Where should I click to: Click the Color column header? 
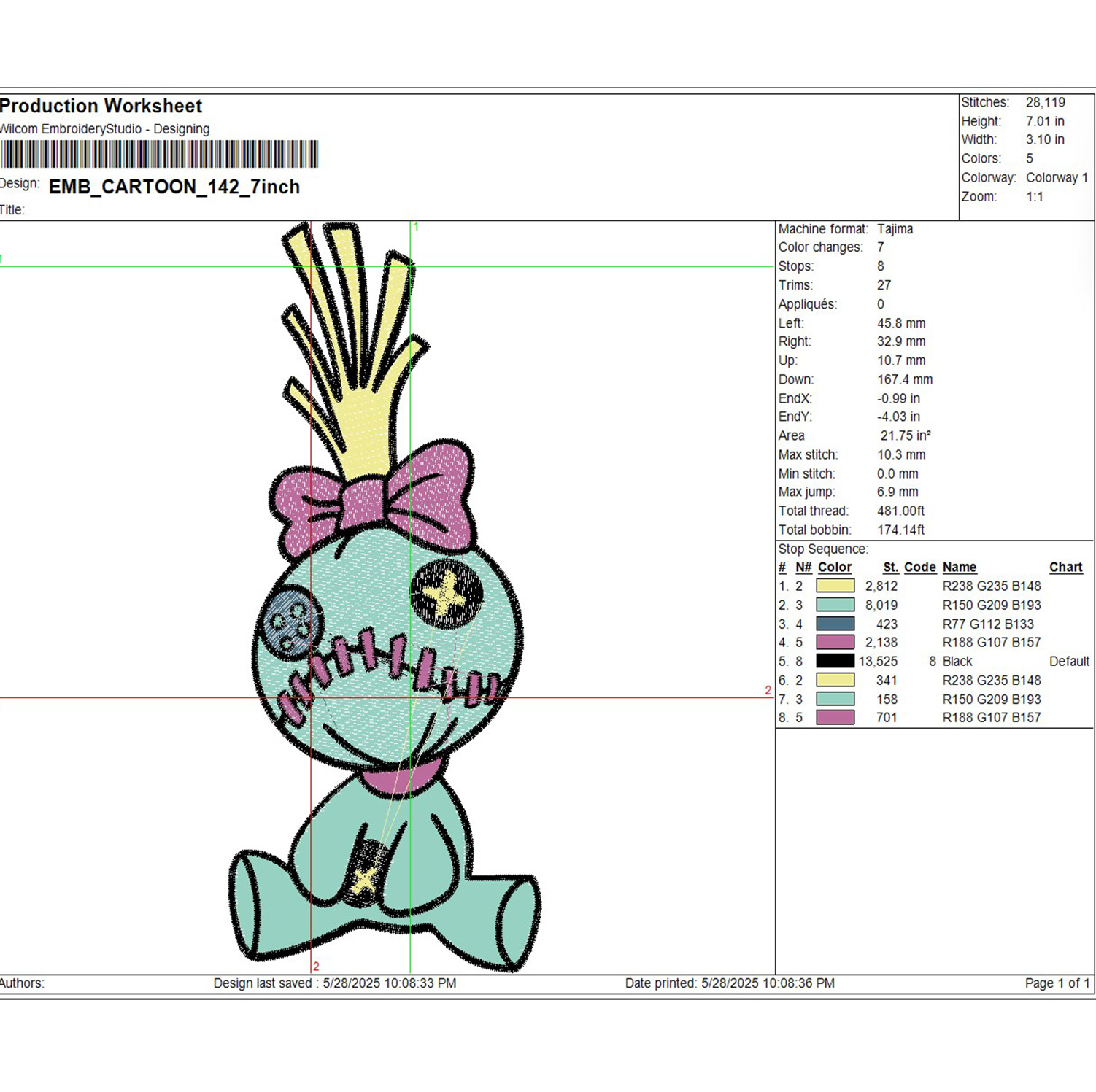(835, 567)
